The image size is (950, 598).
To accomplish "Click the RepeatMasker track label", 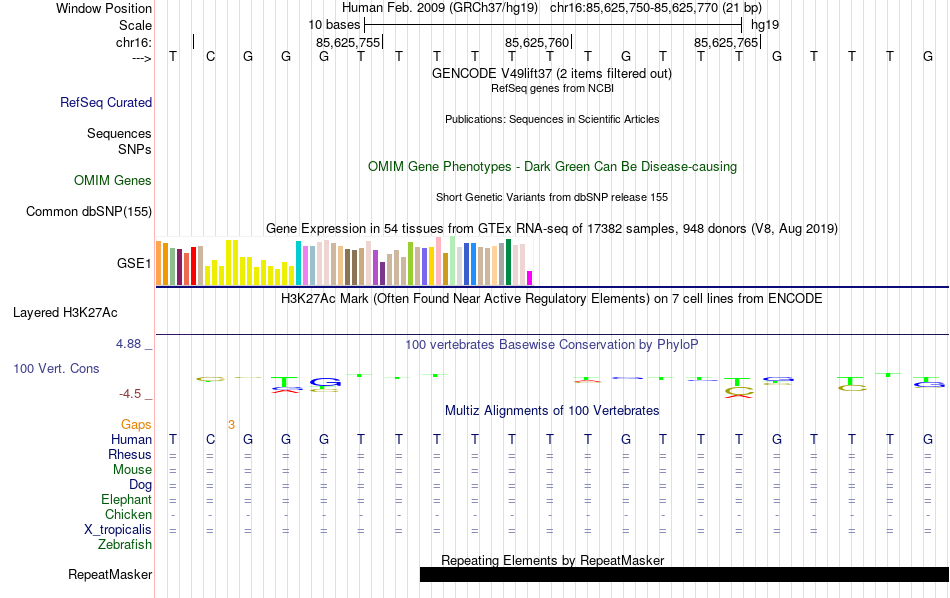I will click(x=110, y=574).
